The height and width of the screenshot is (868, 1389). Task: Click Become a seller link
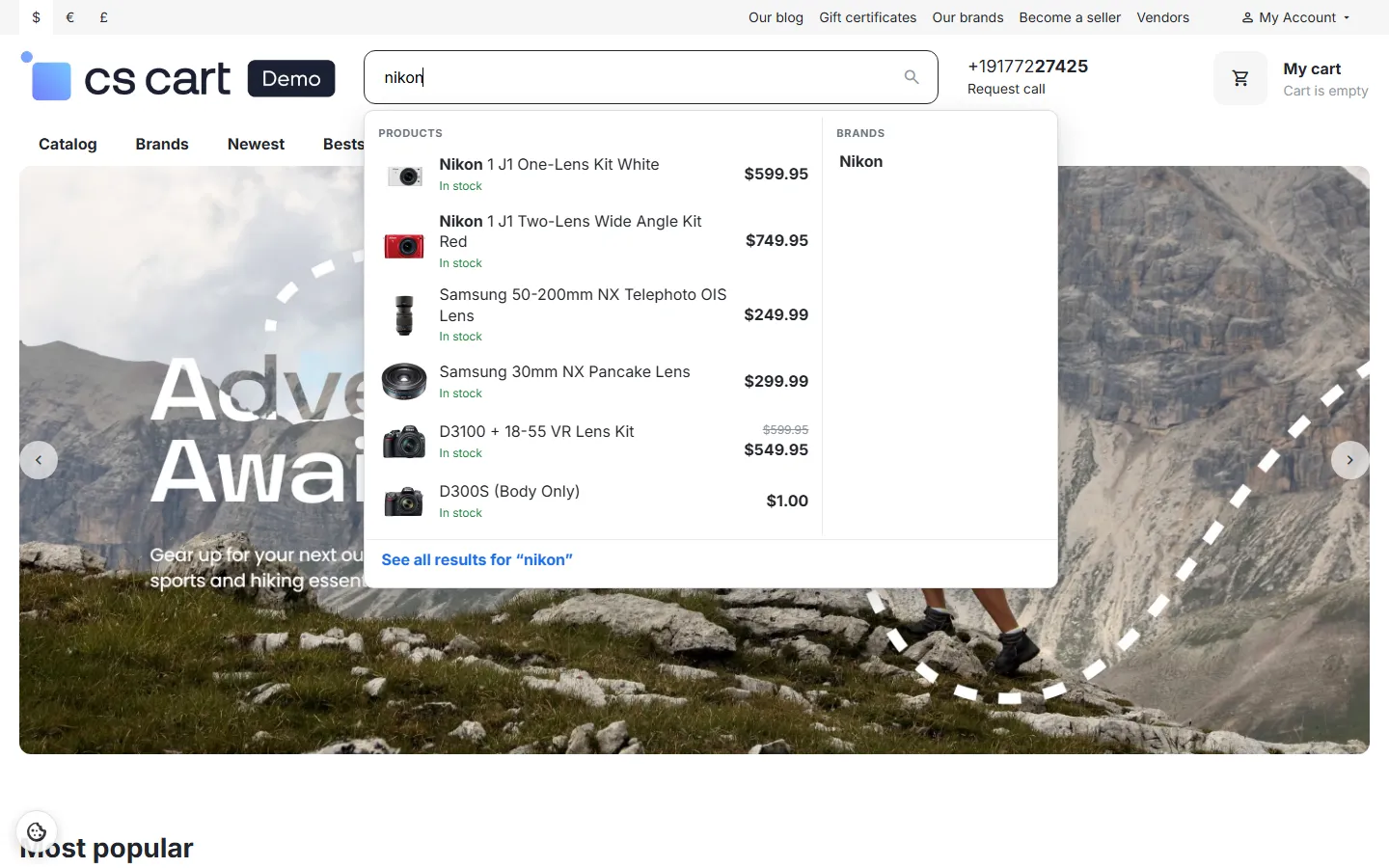coord(1070,17)
